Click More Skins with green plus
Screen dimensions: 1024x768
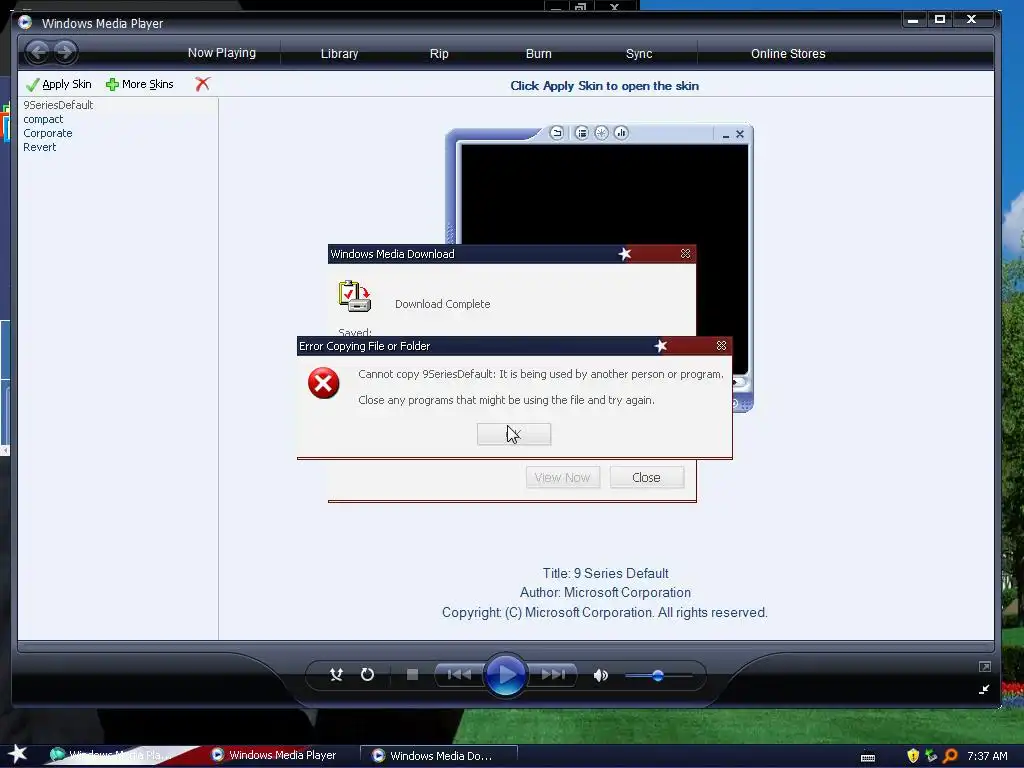(x=140, y=84)
